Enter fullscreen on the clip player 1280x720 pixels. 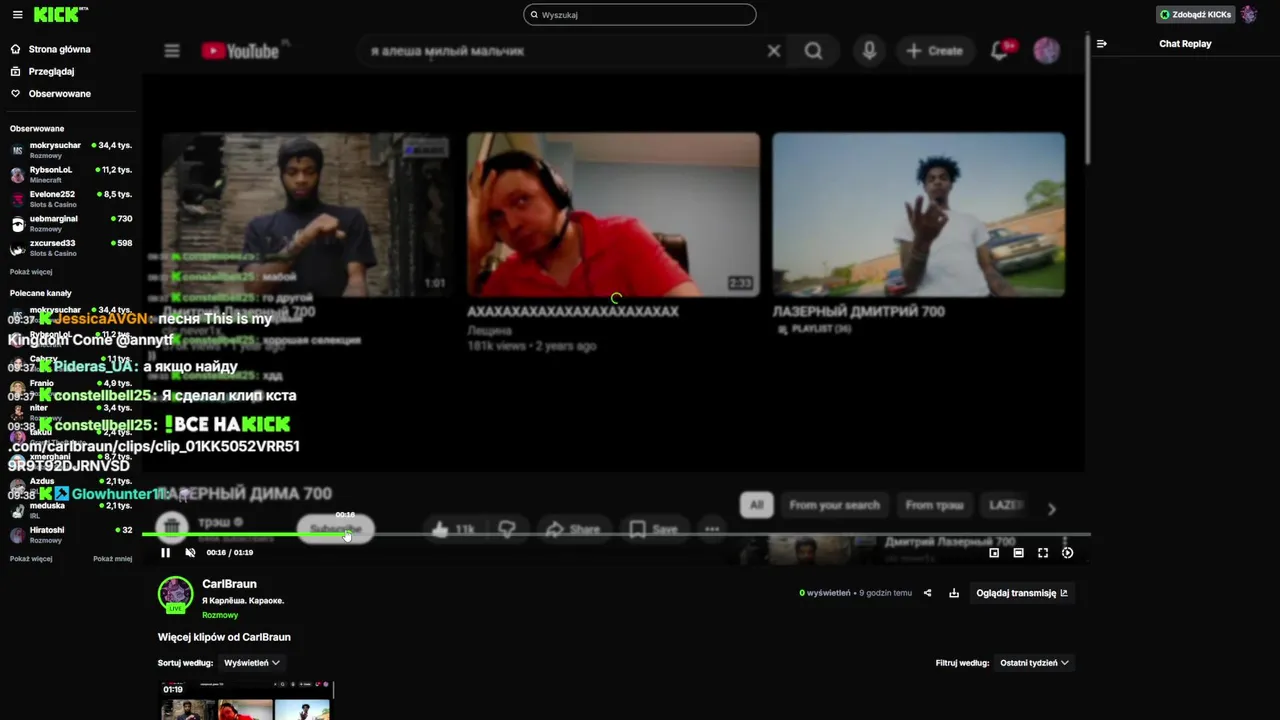[1043, 553]
